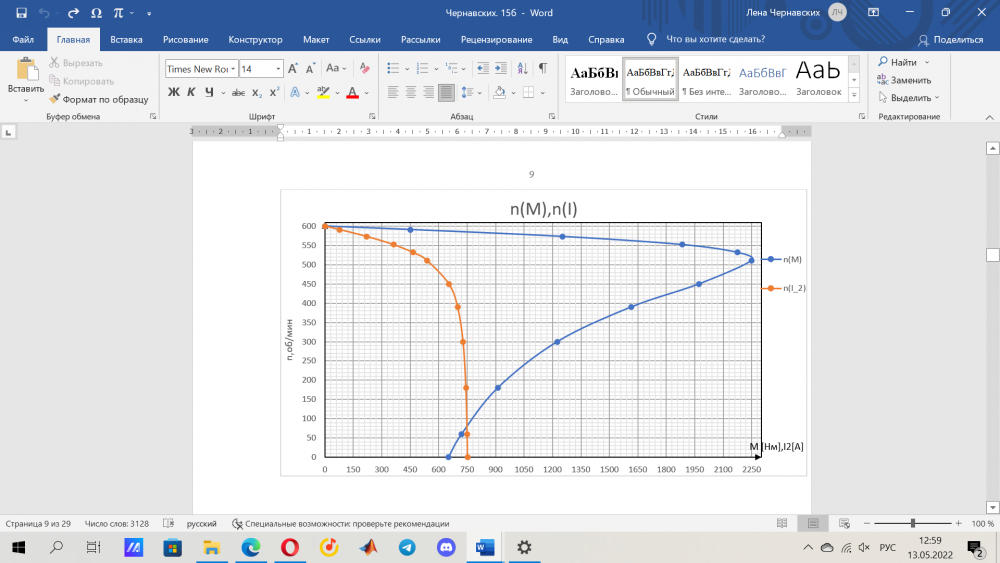Click the increase indent icon
The width and height of the screenshot is (1000, 563).
(501, 69)
